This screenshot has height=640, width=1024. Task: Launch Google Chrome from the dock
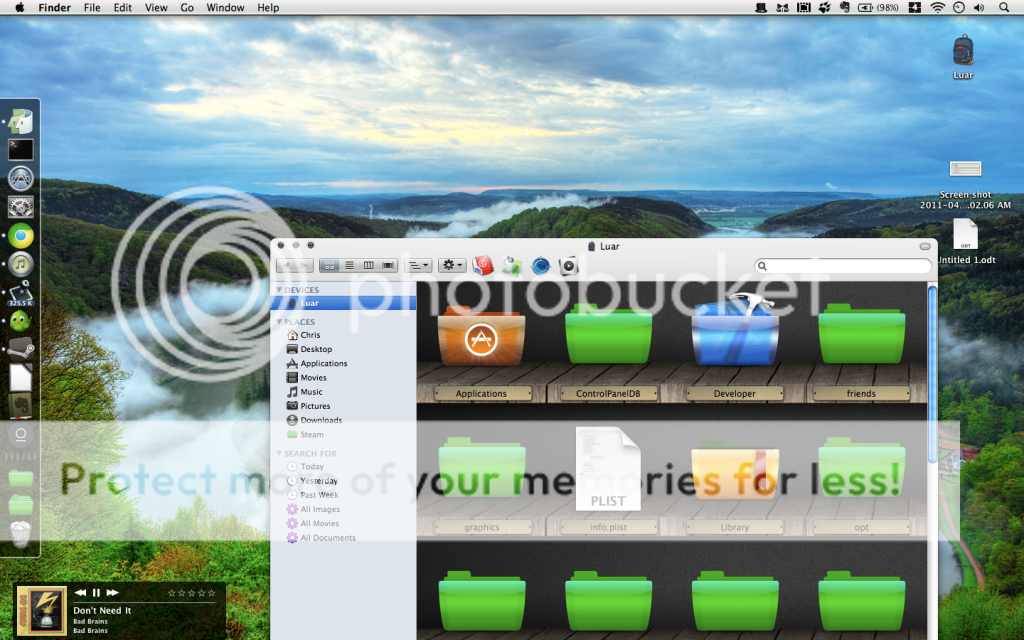21,236
